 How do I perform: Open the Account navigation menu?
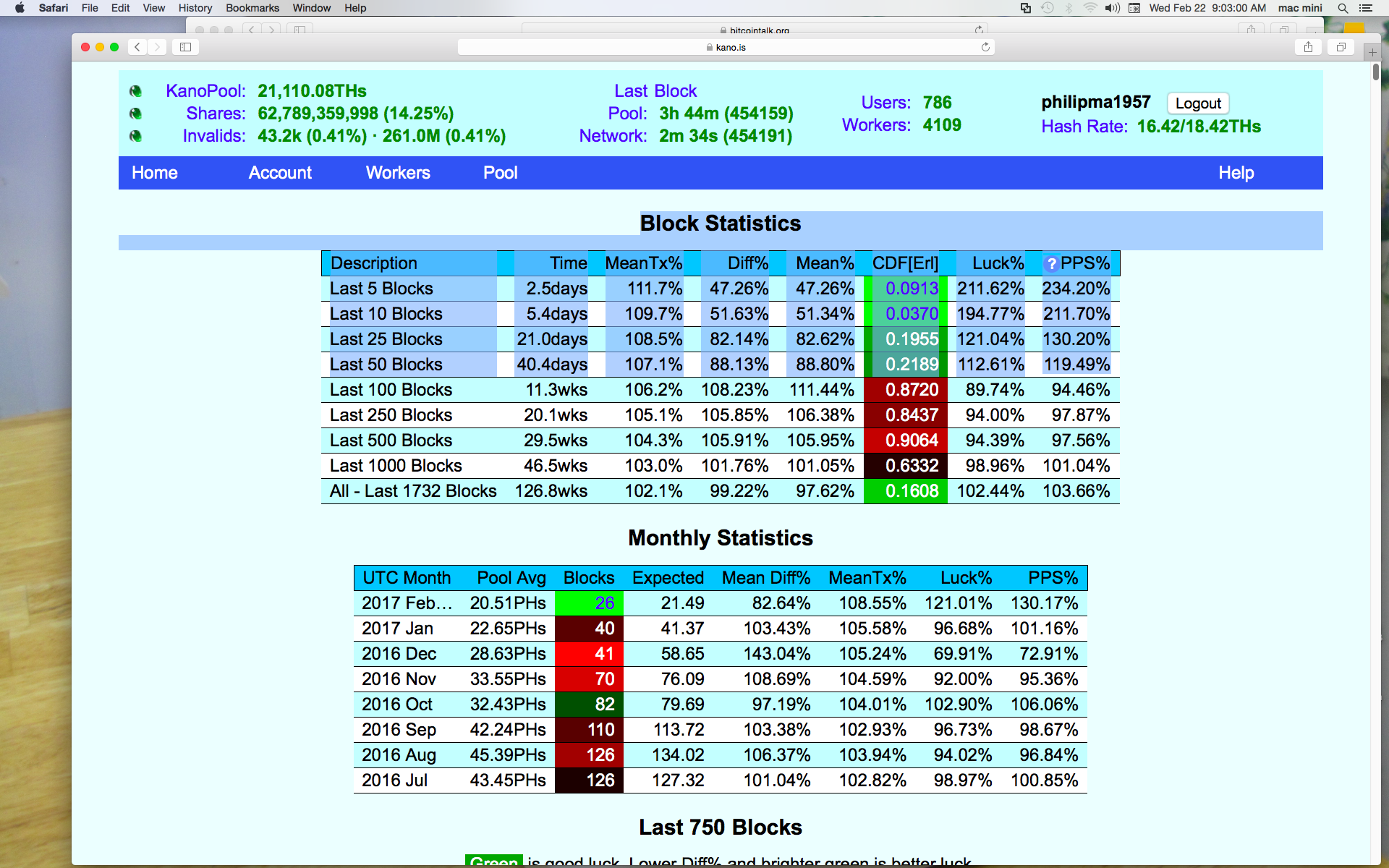280,173
